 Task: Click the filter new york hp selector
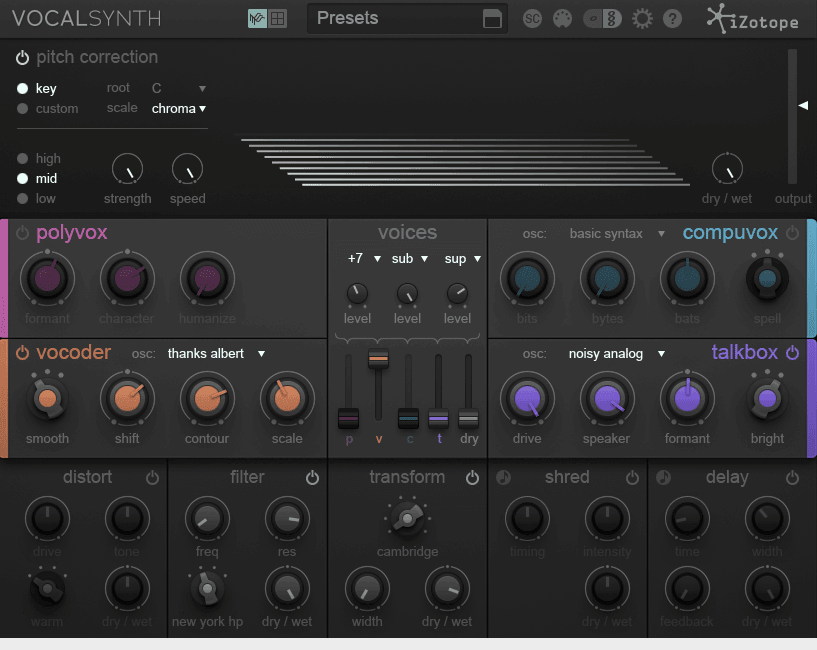207,589
